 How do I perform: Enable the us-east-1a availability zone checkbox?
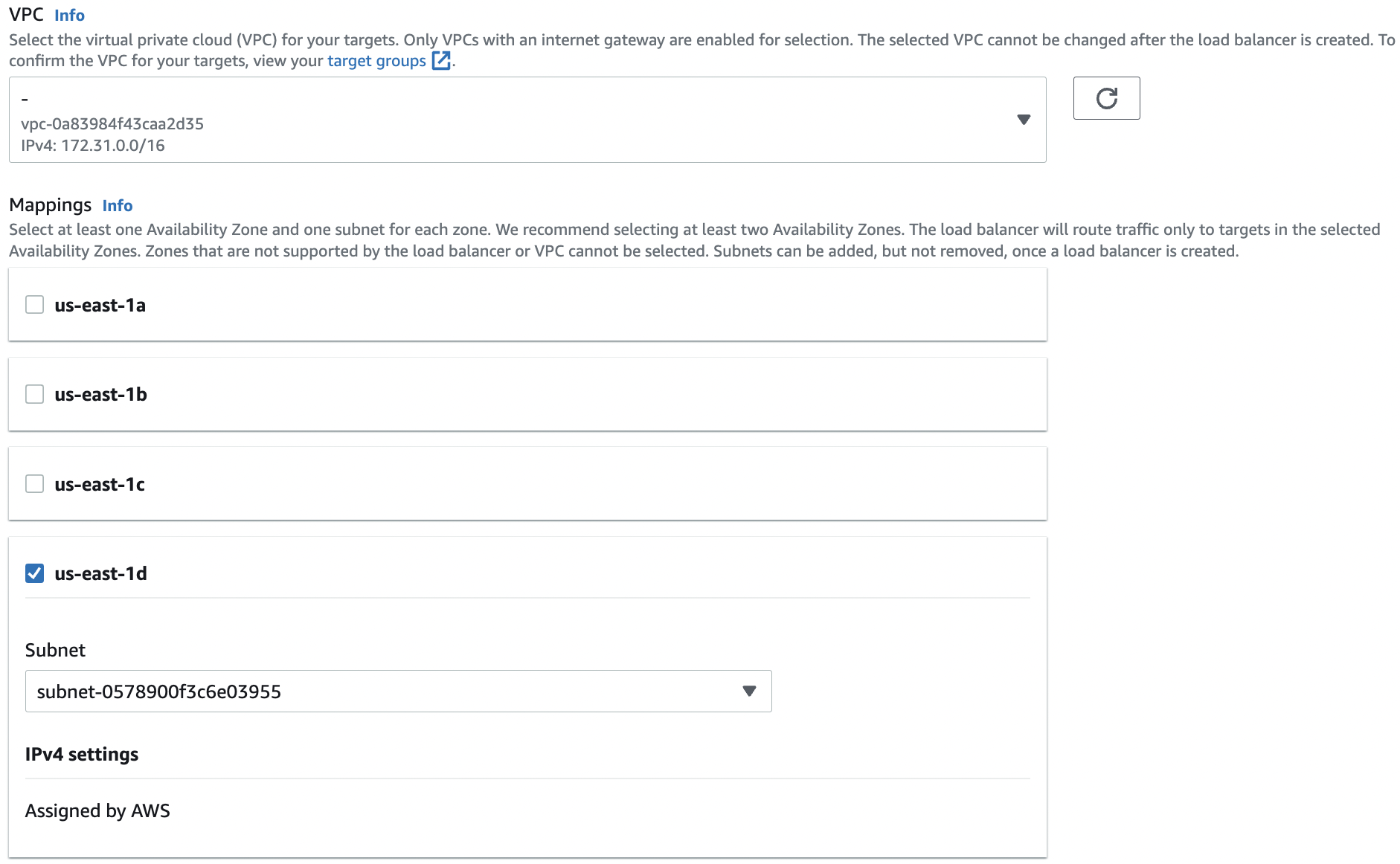tap(35, 305)
